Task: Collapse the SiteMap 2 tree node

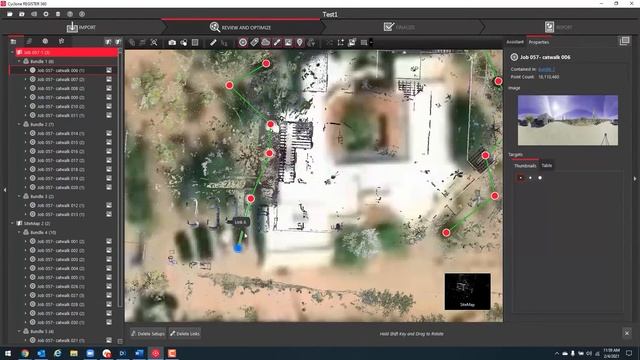Action: click(x=12, y=223)
